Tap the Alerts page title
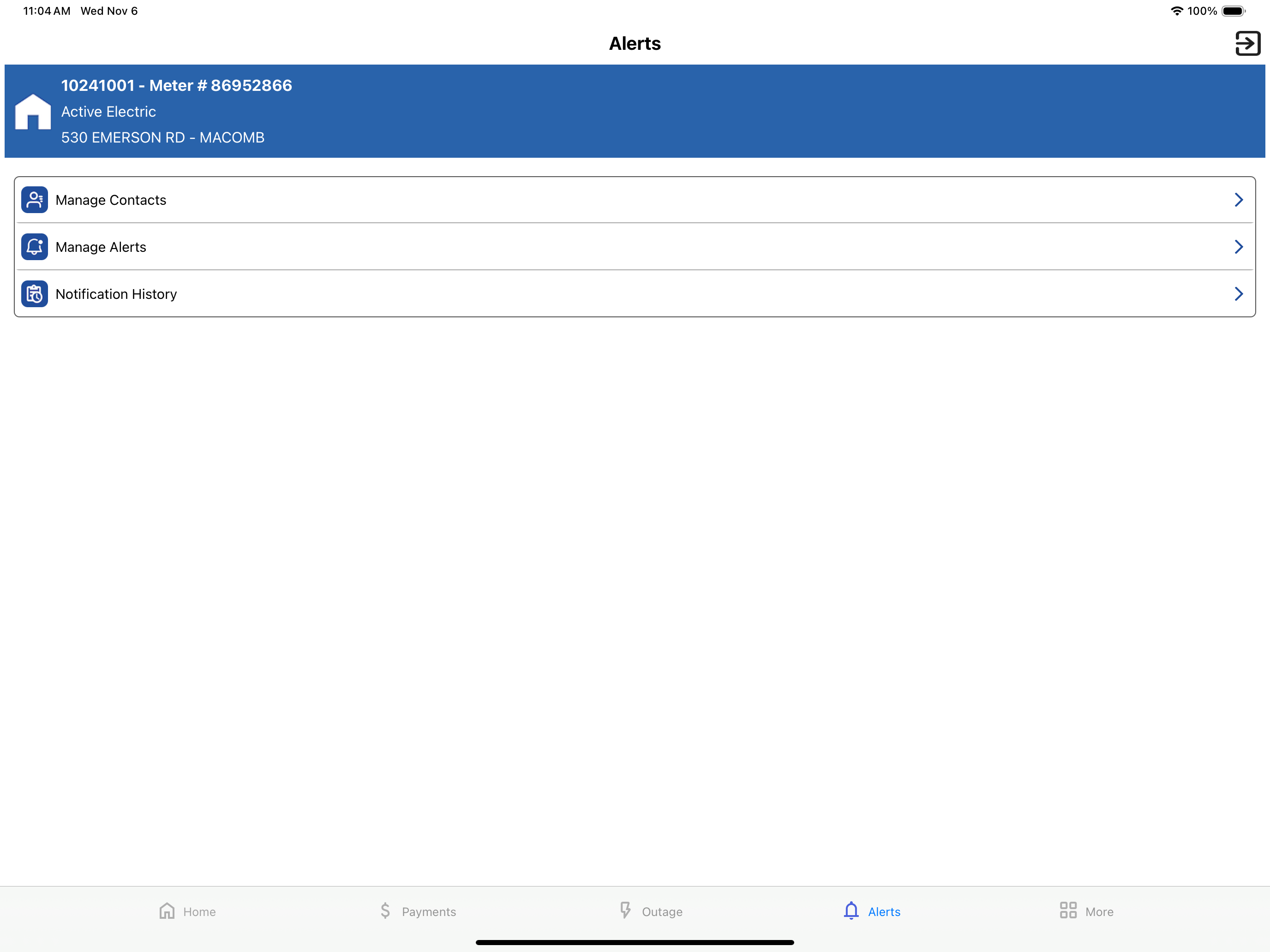Viewport: 1270px width, 952px height. click(635, 44)
